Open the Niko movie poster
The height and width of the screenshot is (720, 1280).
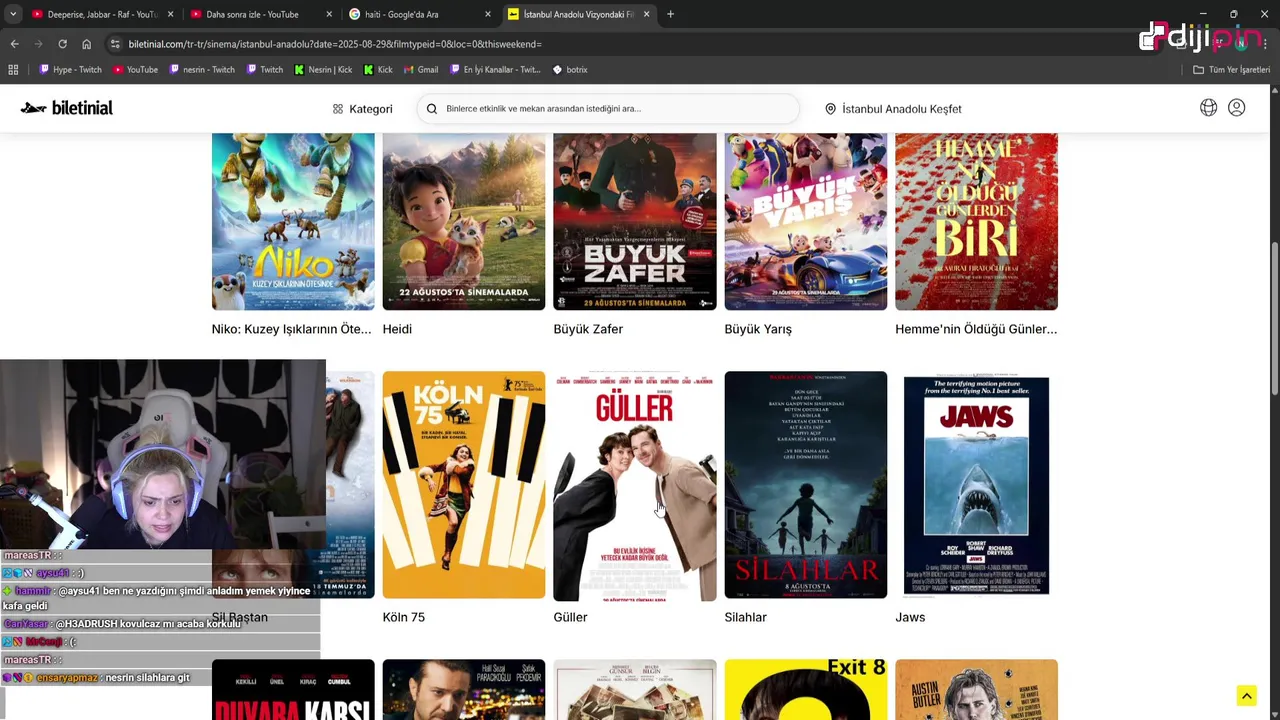point(293,221)
